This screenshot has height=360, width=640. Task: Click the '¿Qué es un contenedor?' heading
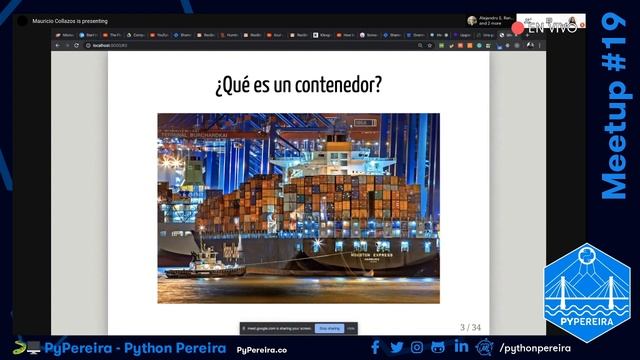[299, 85]
